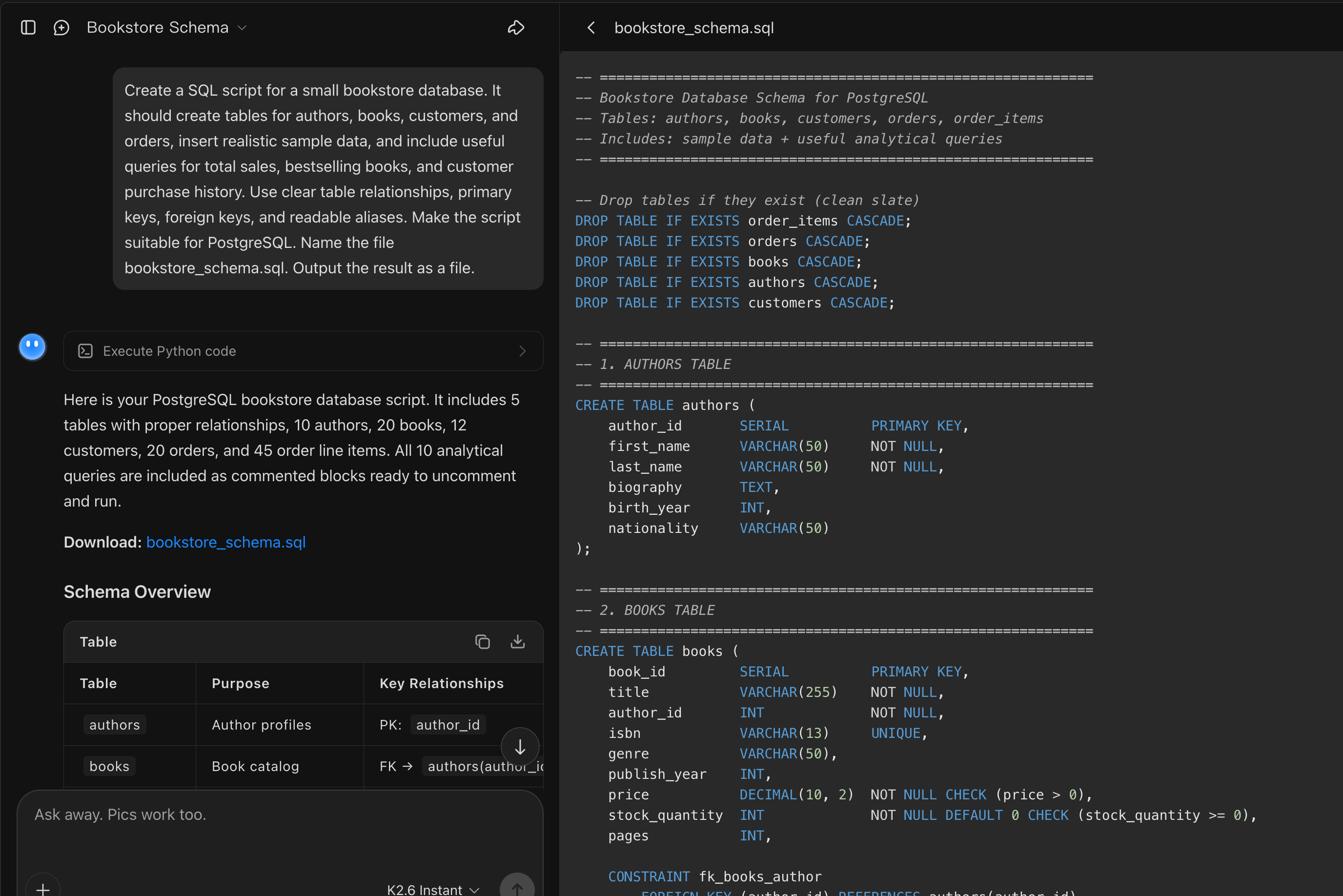Expand the Execute Python code block
The height and width of the screenshot is (896, 1343).
tap(303, 351)
